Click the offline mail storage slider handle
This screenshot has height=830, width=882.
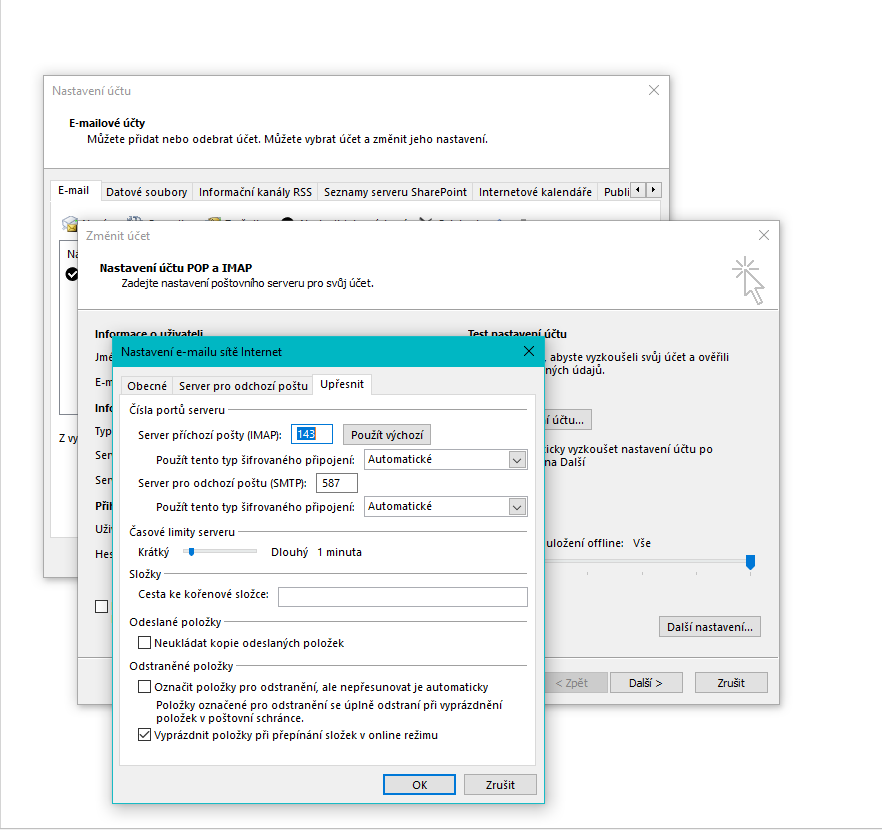(x=750, y=563)
